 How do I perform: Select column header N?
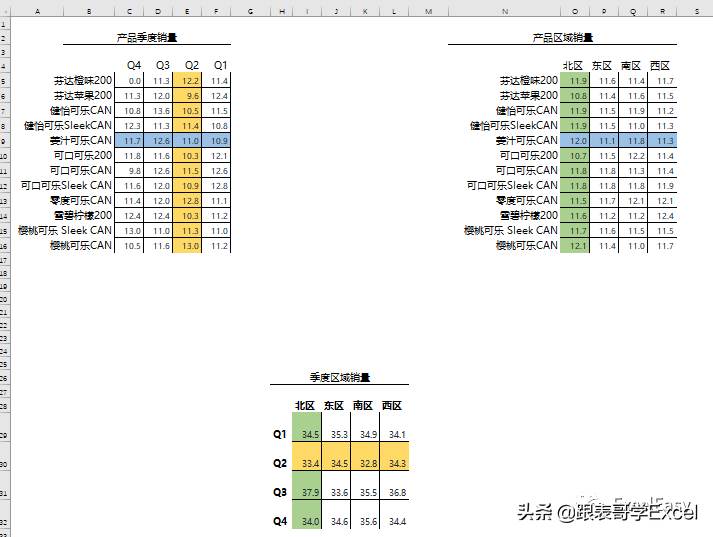504,11
